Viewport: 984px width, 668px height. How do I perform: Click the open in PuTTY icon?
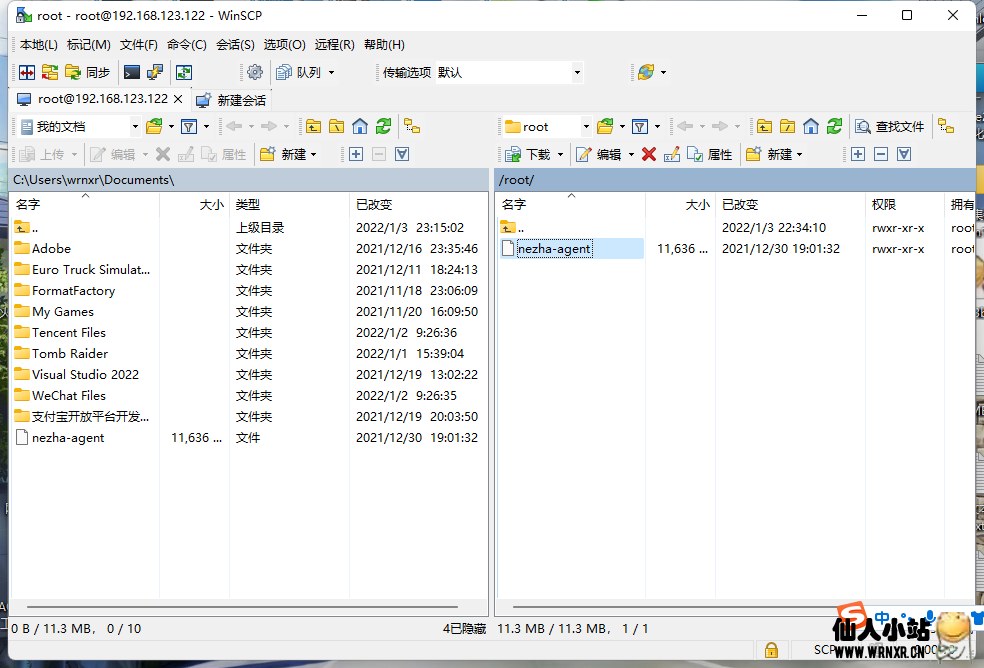(x=155, y=73)
